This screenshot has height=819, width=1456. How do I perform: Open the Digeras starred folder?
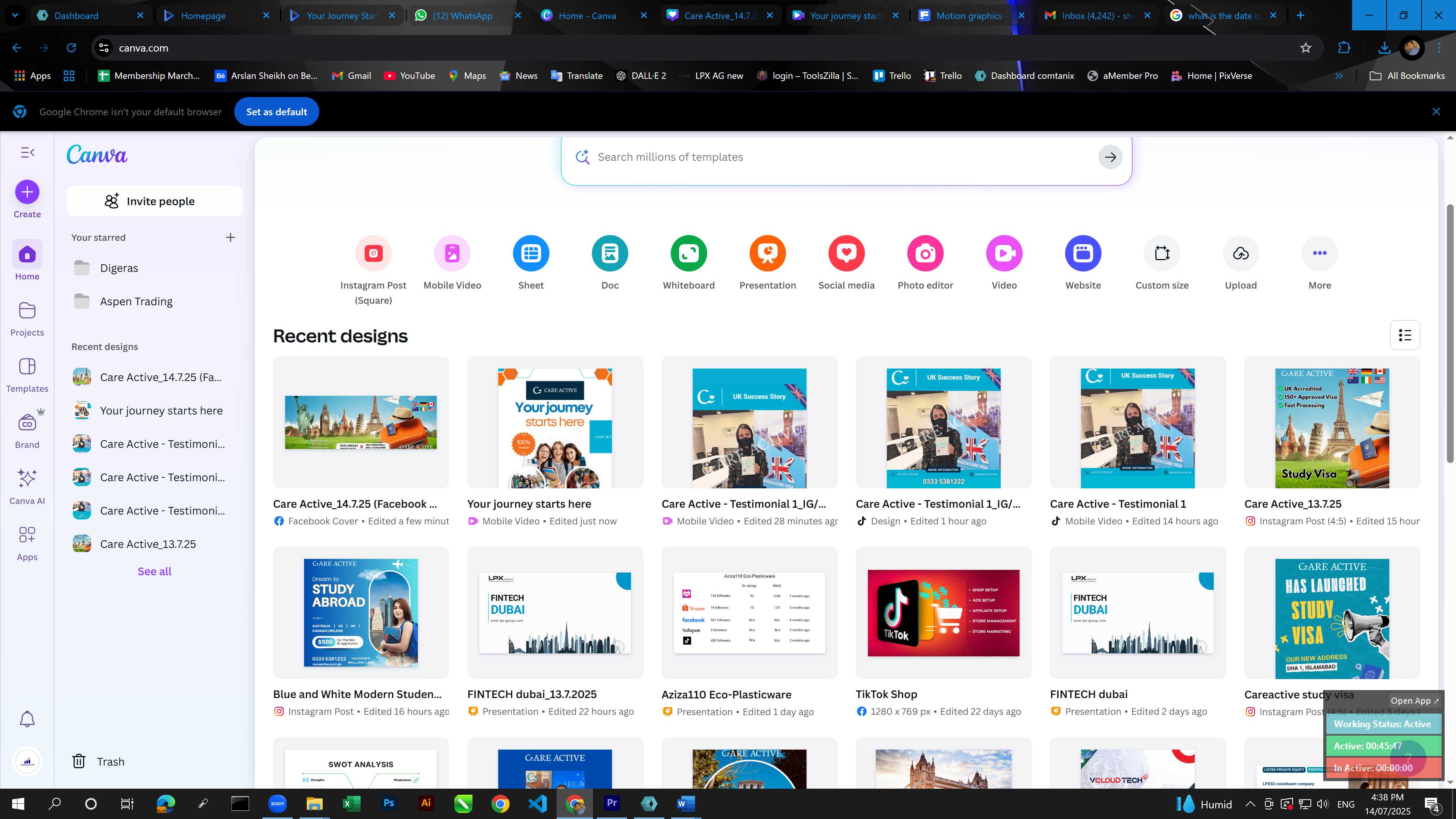(x=154, y=268)
